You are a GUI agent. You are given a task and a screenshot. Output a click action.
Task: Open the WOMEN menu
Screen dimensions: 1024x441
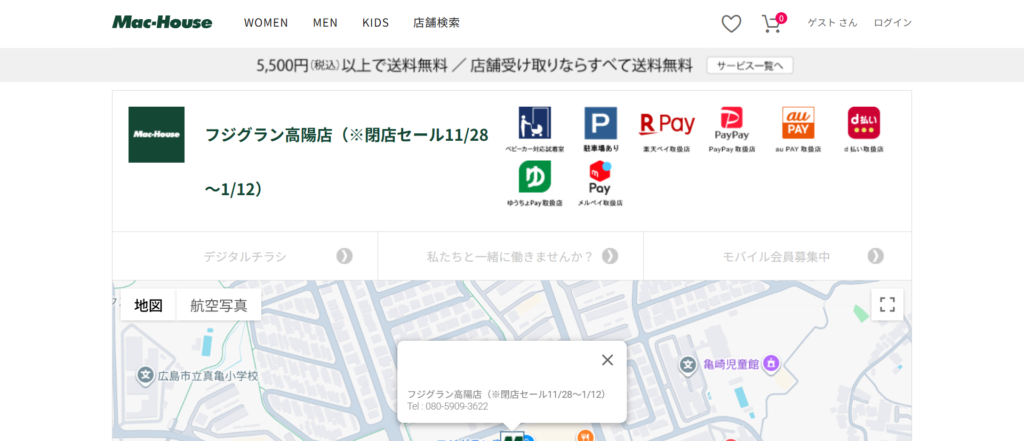coord(266,23)
